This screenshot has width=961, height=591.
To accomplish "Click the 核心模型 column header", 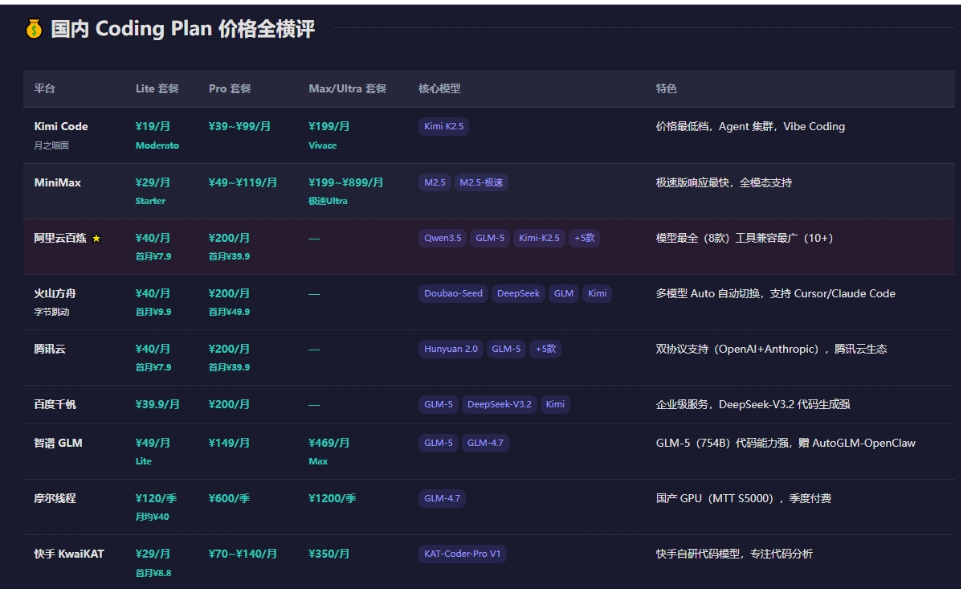I will tap(439, 89).
